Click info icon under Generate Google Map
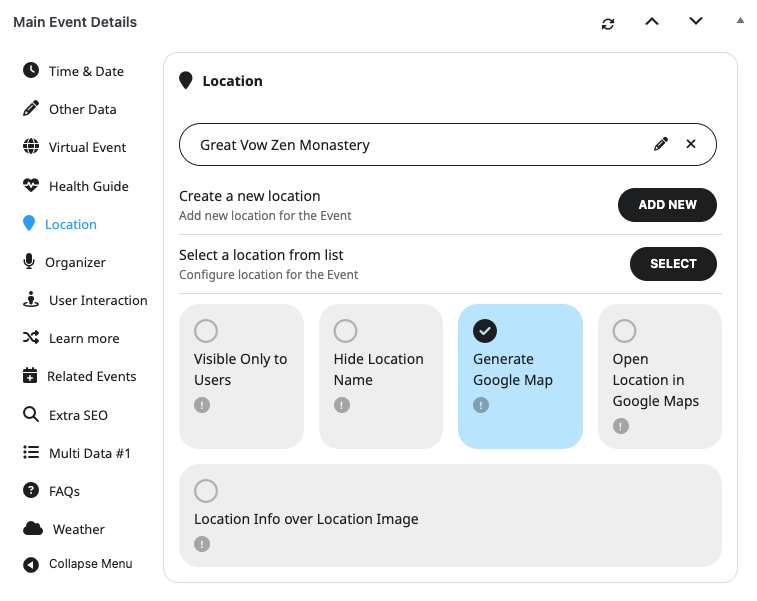Image resolution: width=757 pixels, height=601 pixels. [x=481, y=405]
